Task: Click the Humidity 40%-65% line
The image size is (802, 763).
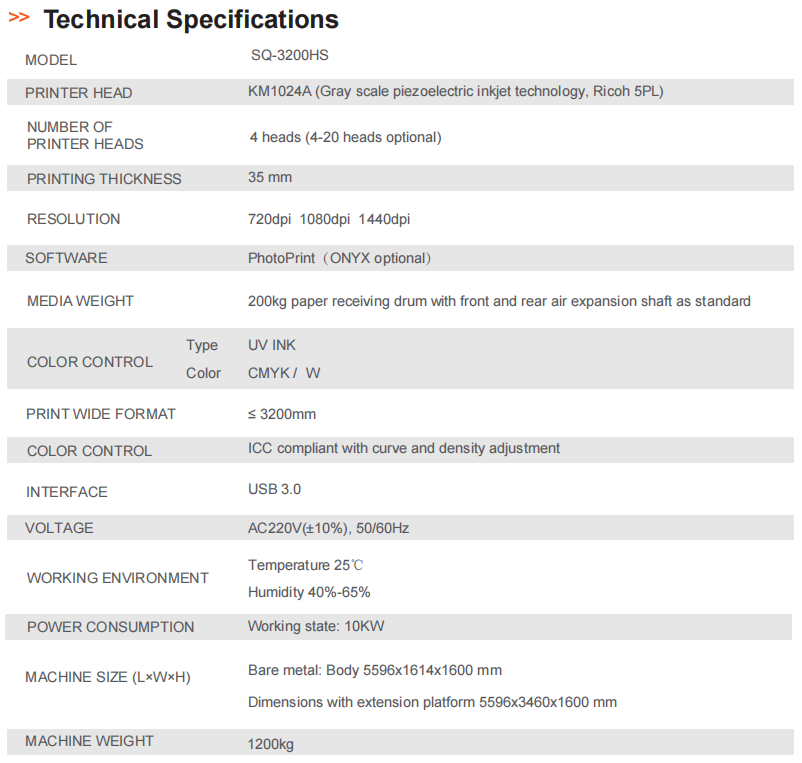Action: click(x=309, y=592)
